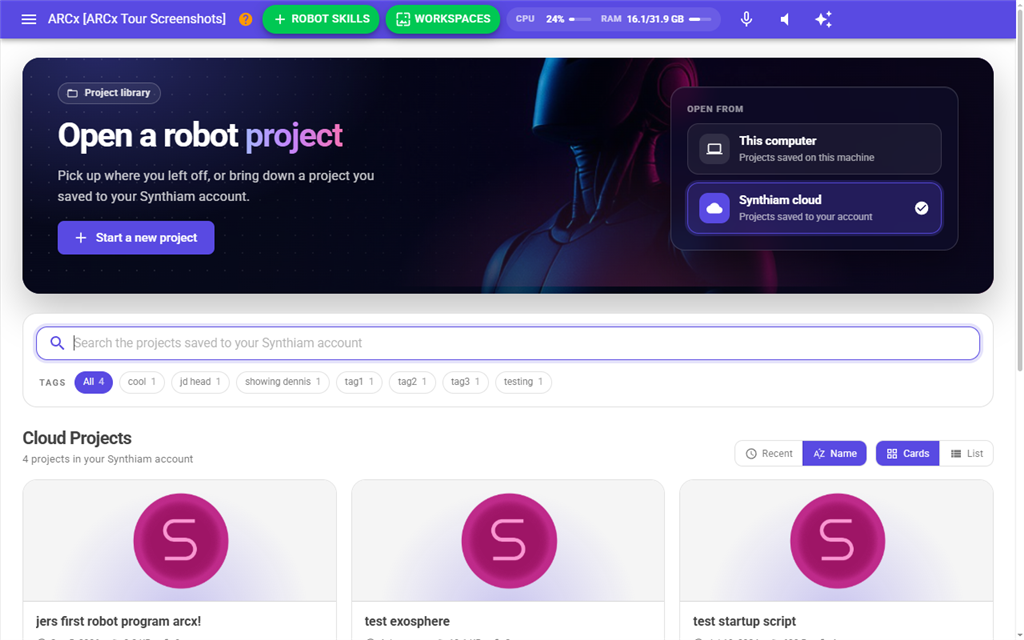Sort projects by Name

(x=835, y=453)
